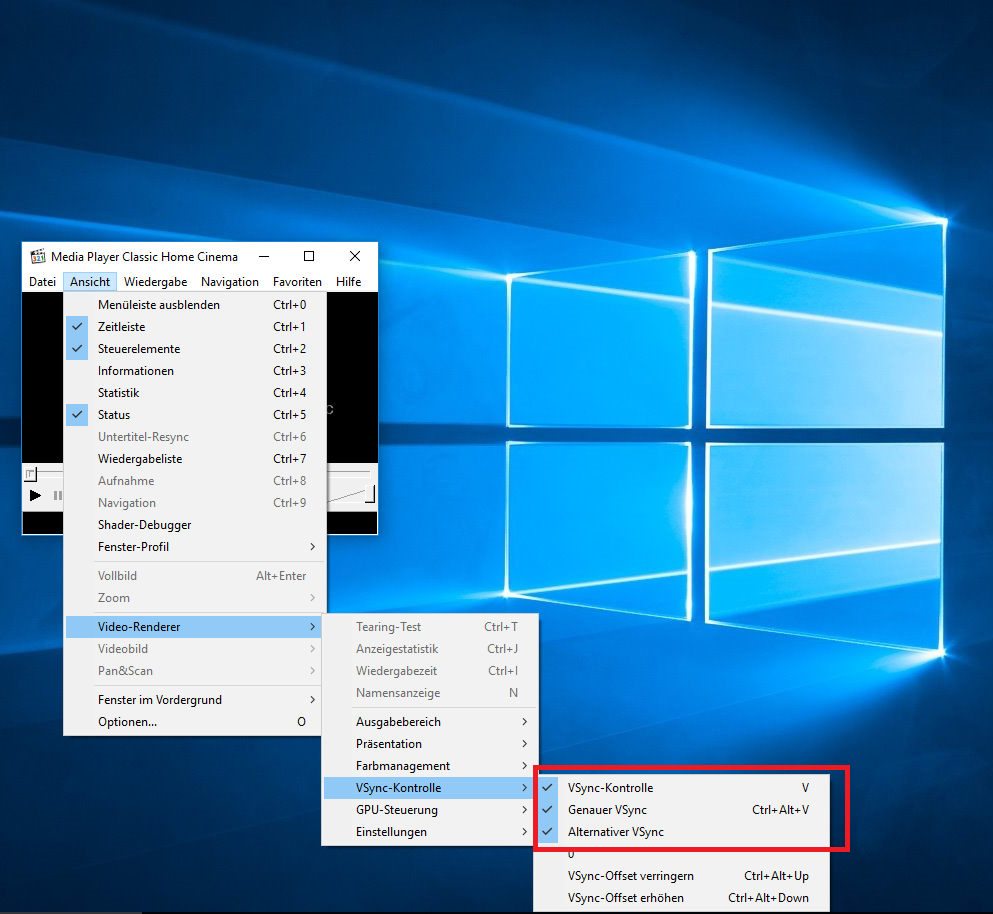The image size is (993, 914).
Task: Select VSync-Offset verringern
Action: click(682, 876)
